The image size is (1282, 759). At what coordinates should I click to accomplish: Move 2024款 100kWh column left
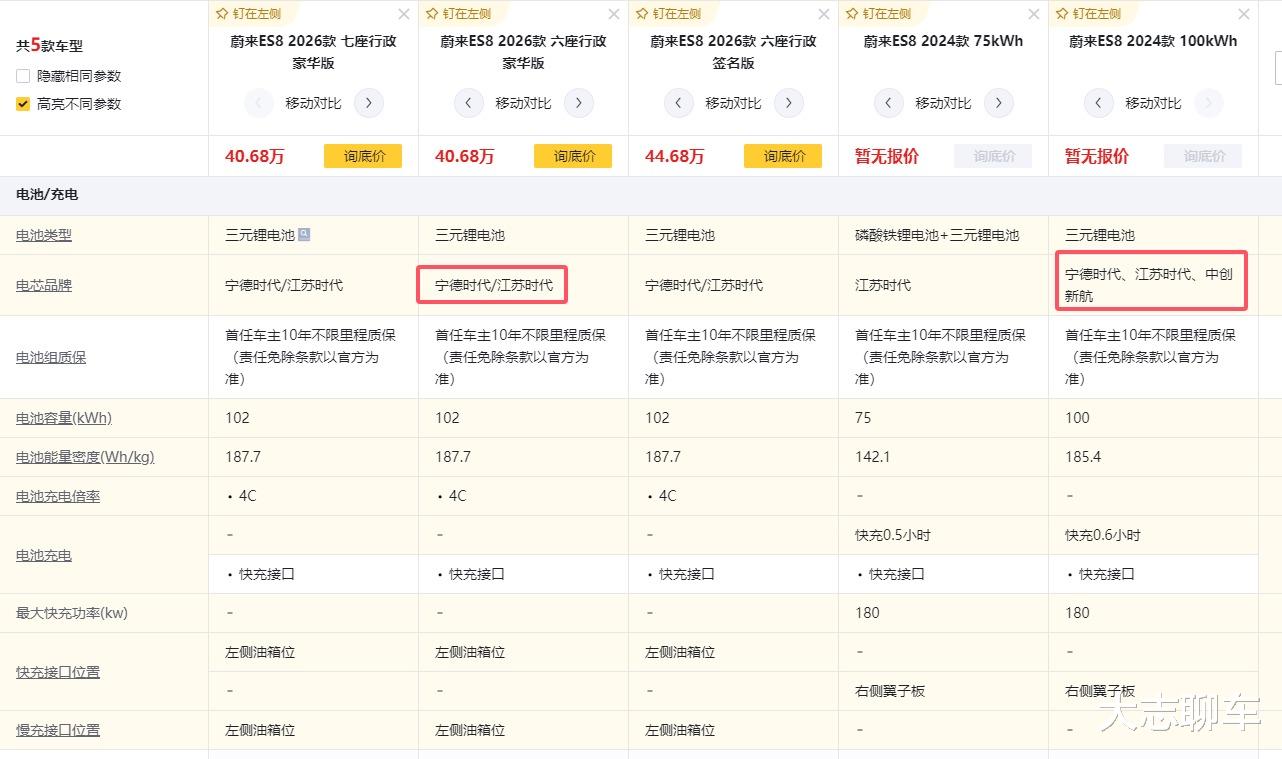(1099, 103)
